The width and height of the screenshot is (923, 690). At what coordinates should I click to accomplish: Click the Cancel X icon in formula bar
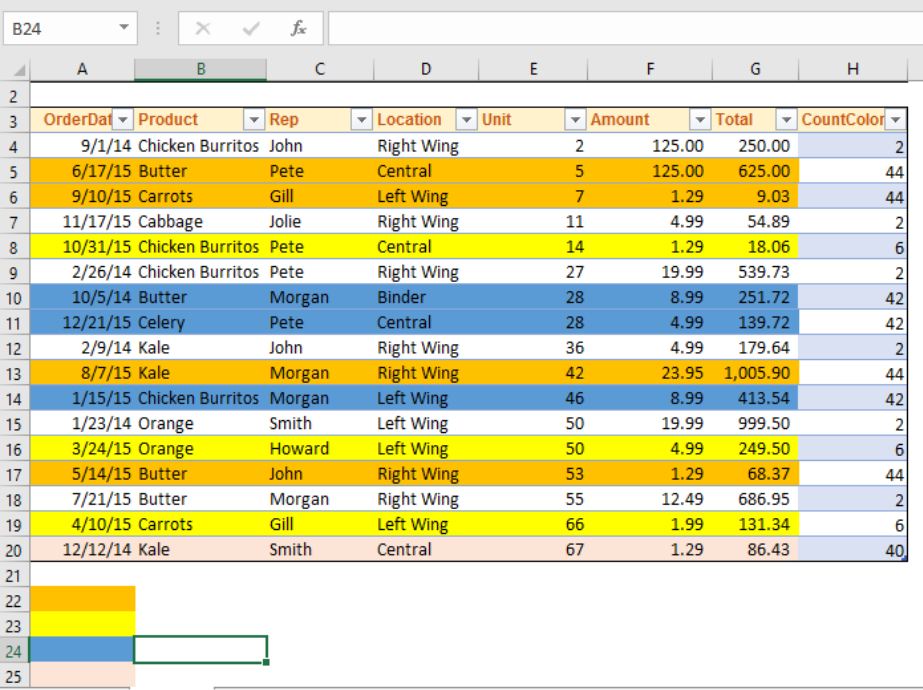click(x=203, y=28)
